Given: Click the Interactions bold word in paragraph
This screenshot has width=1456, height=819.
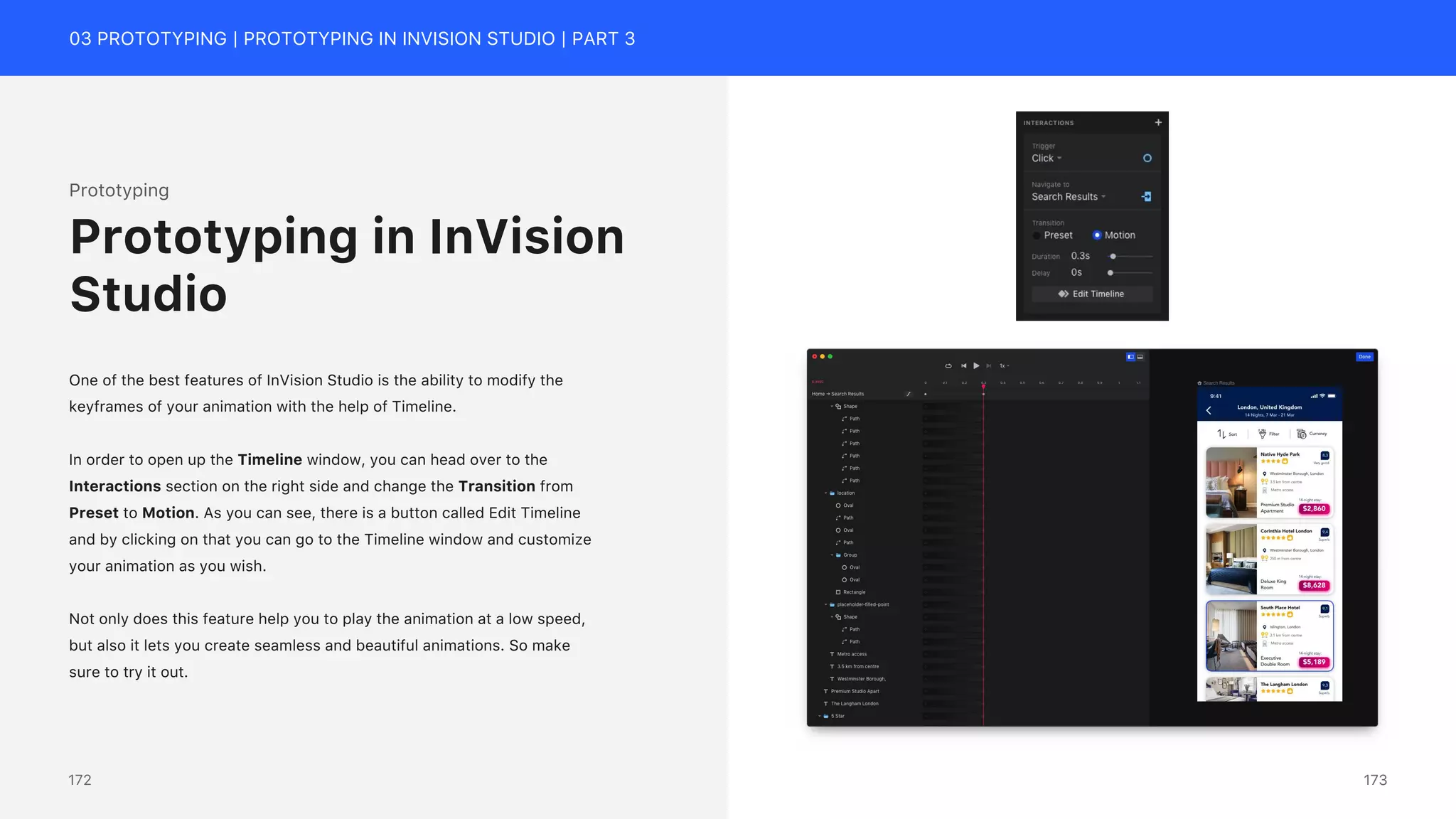Looking at the screenshot, I should [x=115, y=486].
